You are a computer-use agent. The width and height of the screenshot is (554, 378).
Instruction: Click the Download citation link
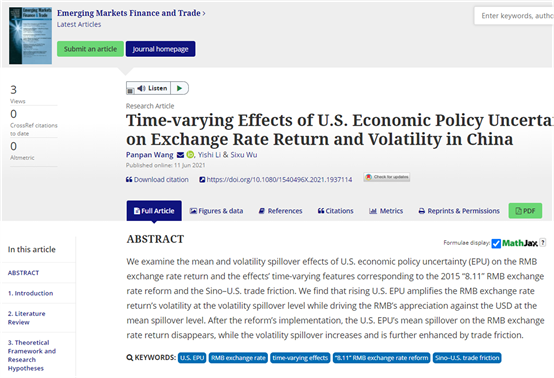[x=157, y=179]
